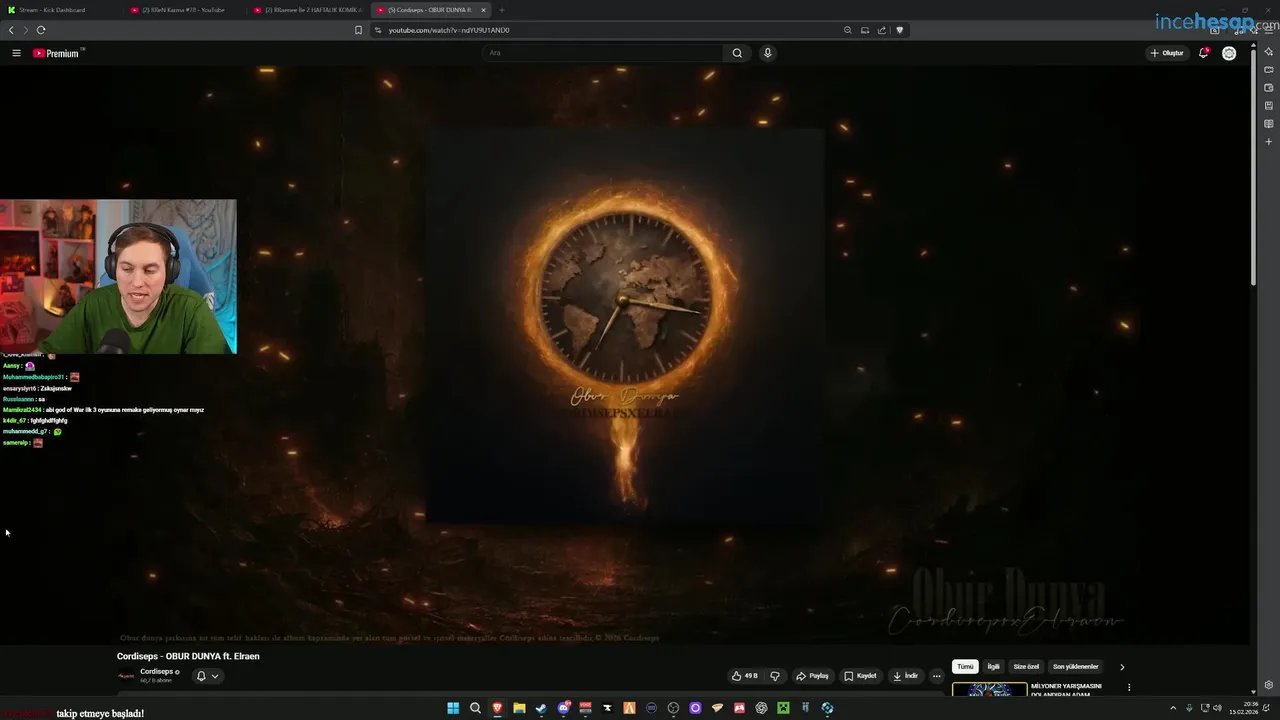Viewport: 1280px width, 720px height.
Task: Open the zoom magnifier in address bar
Action: point(848,30)
